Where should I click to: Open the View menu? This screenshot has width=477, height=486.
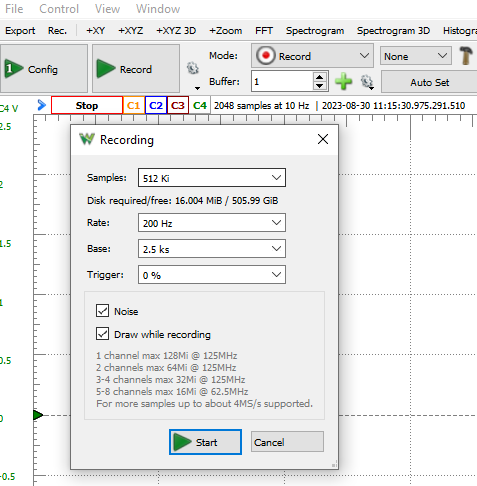107,9
